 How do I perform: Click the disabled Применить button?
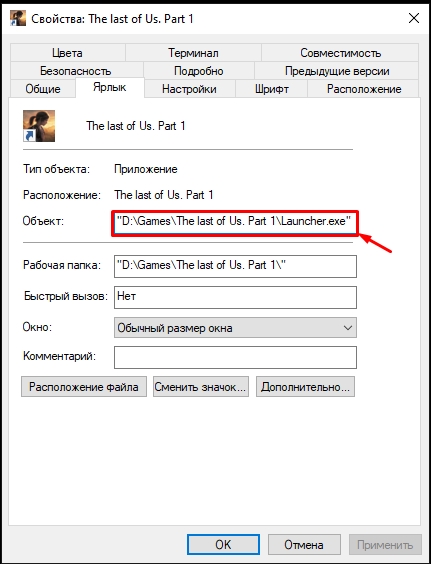[x=385, y=544]
